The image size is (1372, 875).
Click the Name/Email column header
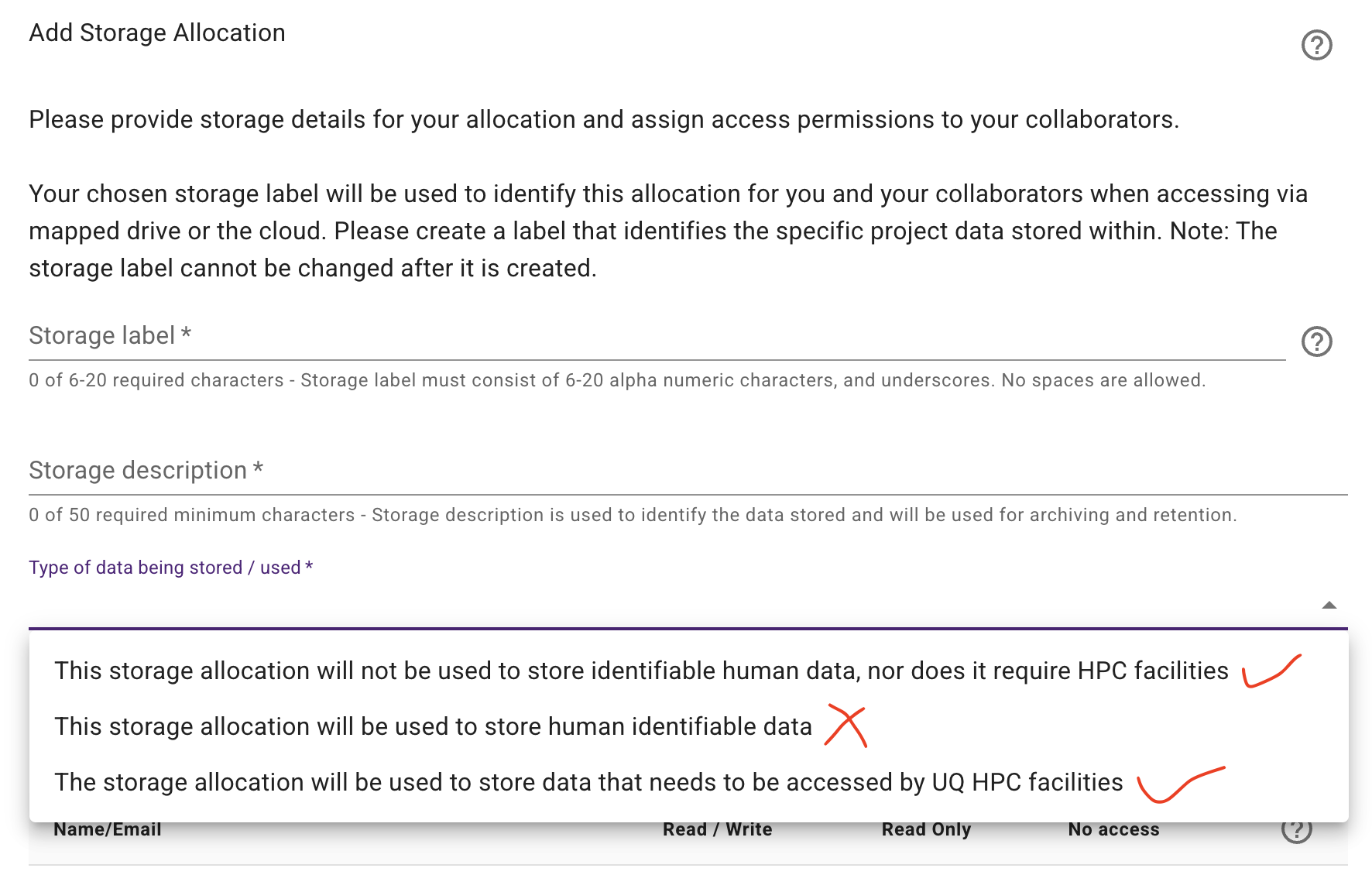tap(108, 829)
